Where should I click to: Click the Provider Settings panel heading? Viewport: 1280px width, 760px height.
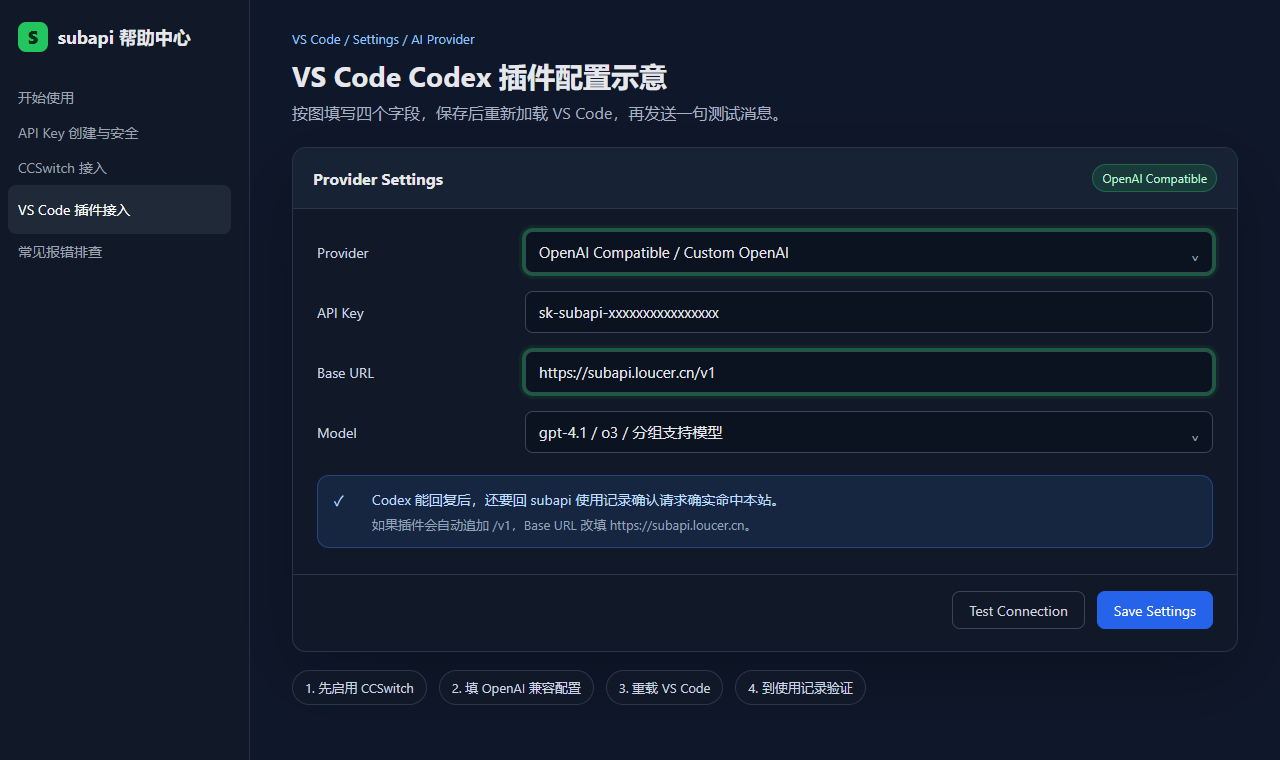pyautogui.click(x=378, y=180)
